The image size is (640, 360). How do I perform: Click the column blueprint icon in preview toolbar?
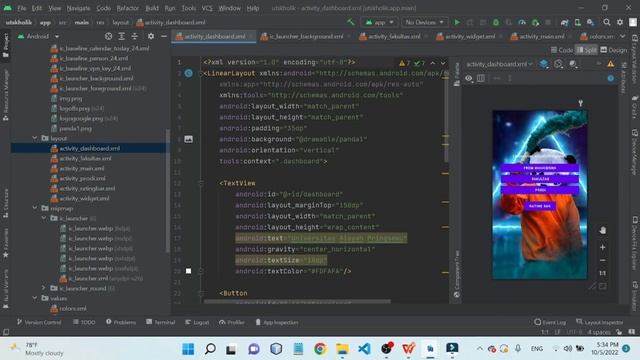pyautogui.click(x=481, y=78)
